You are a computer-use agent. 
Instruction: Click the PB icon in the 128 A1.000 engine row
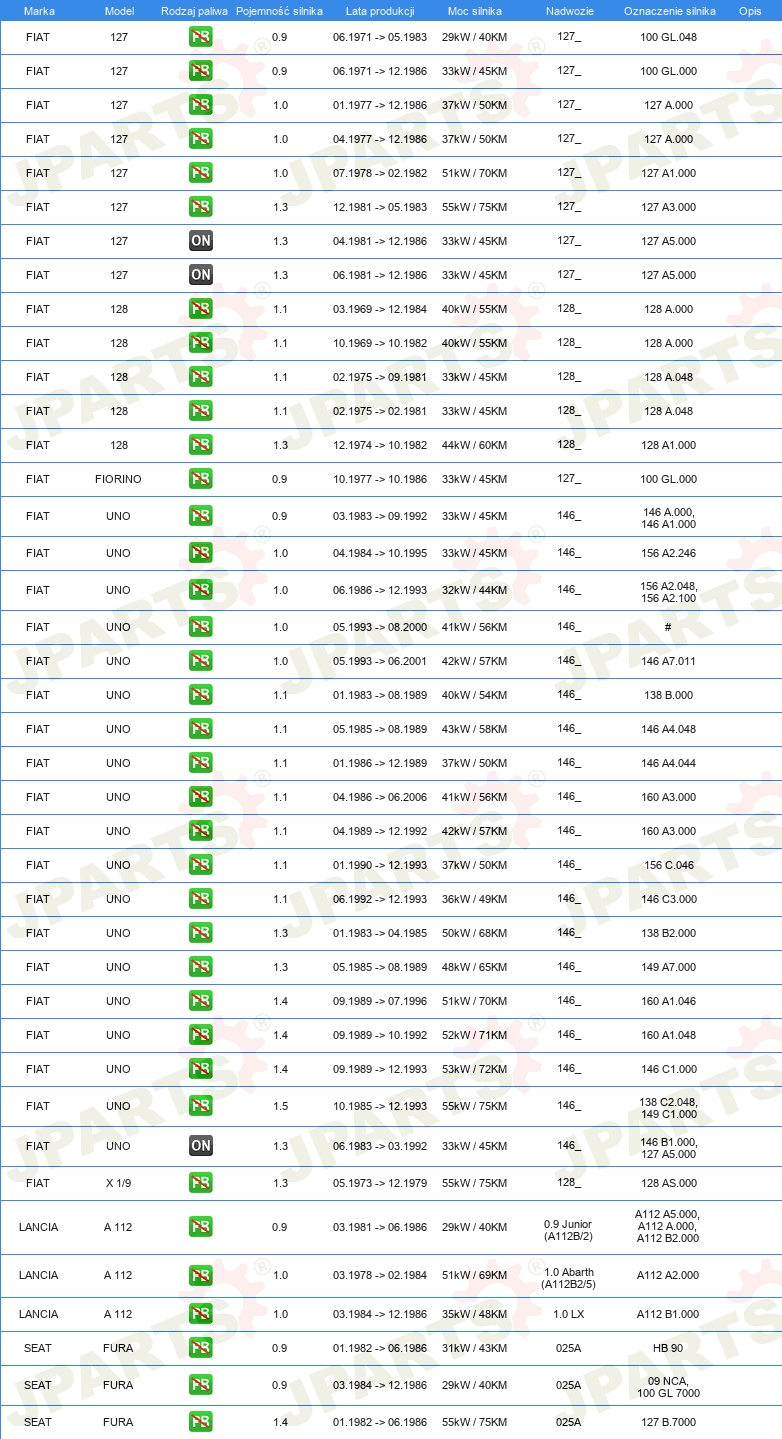(200, 445)
